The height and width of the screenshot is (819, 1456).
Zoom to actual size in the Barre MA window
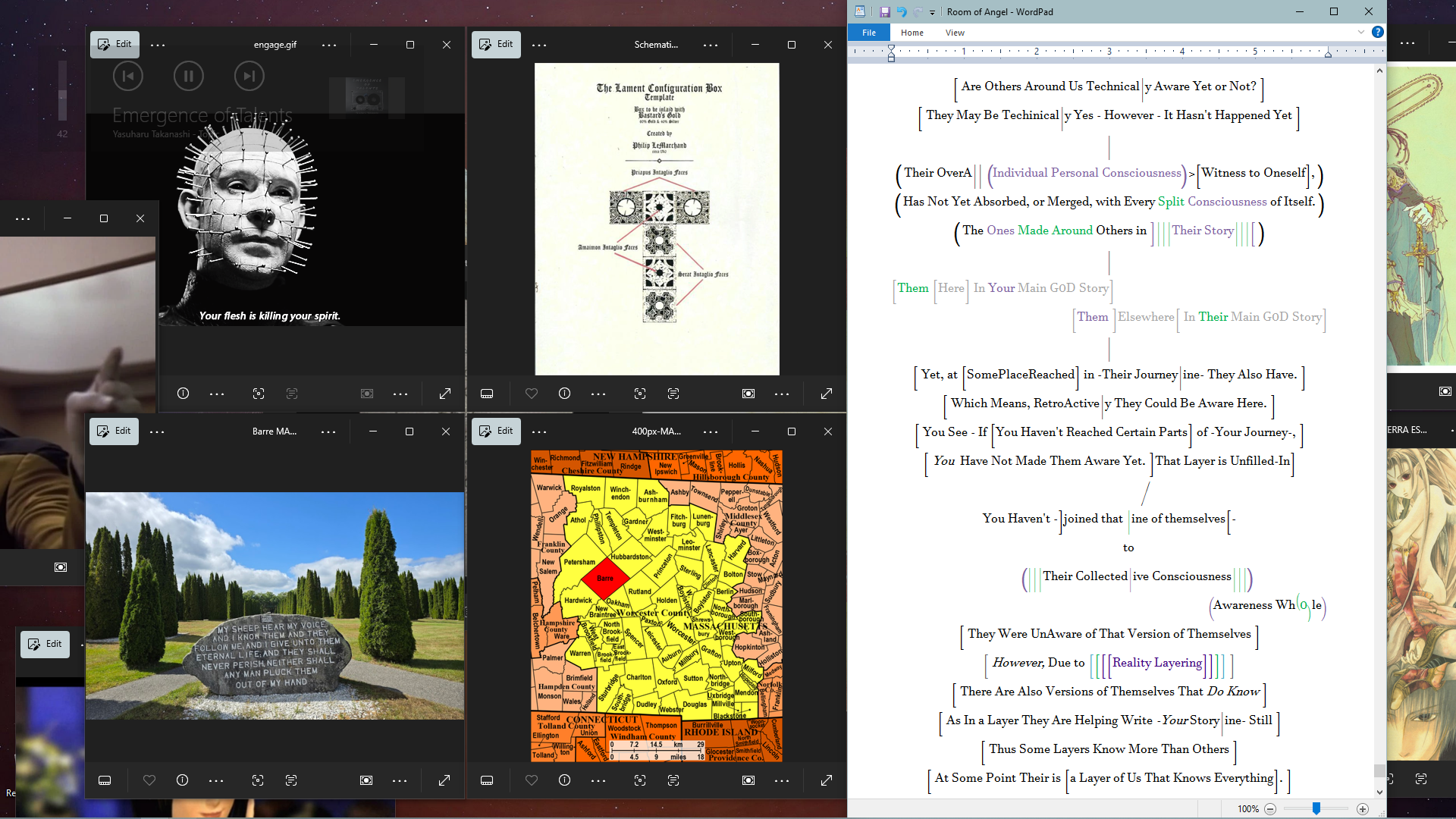point(366,780)
